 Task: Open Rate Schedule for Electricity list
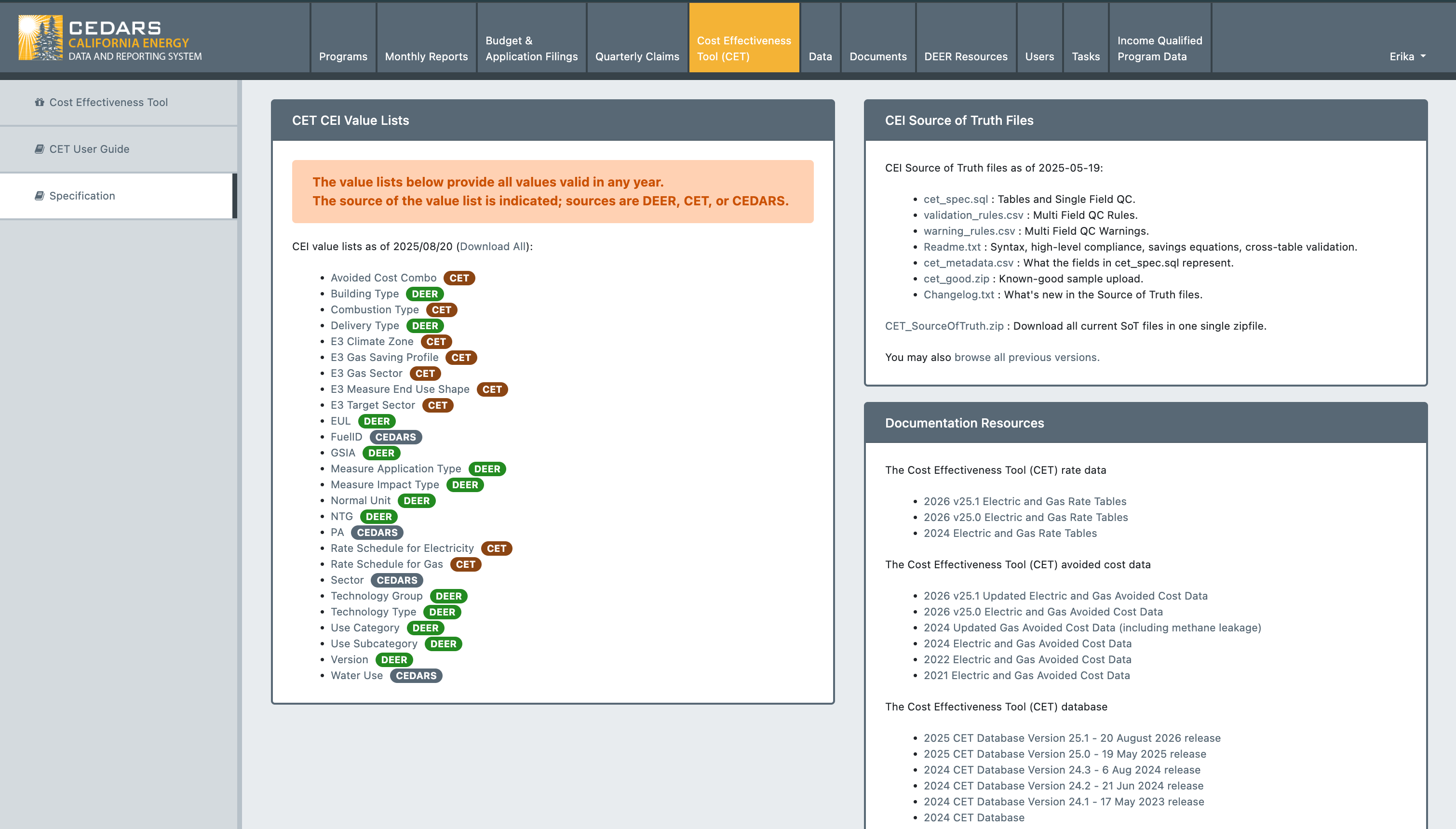point(402,548)
